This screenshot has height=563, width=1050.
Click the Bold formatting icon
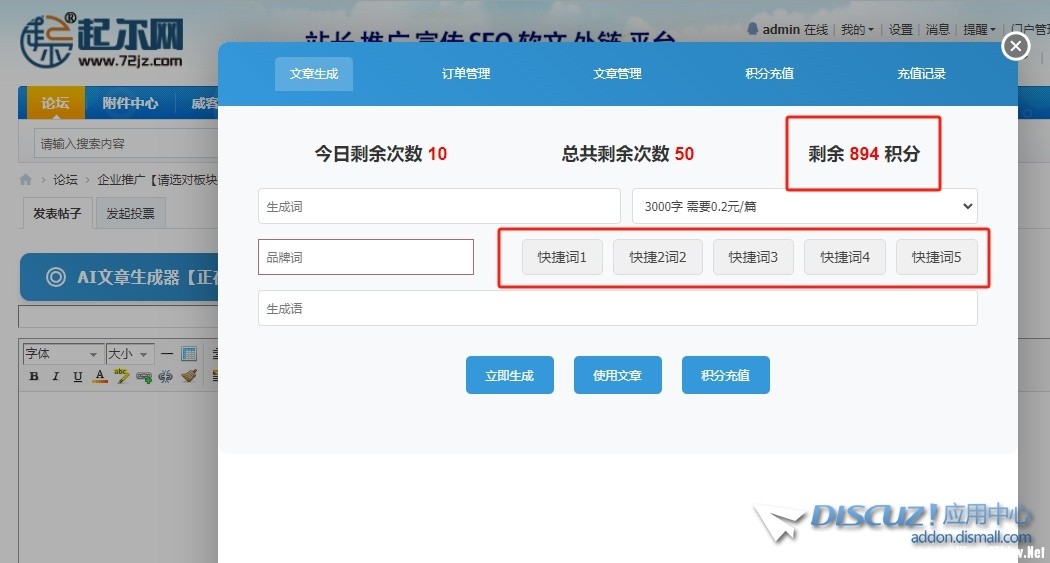click(33, 376)
